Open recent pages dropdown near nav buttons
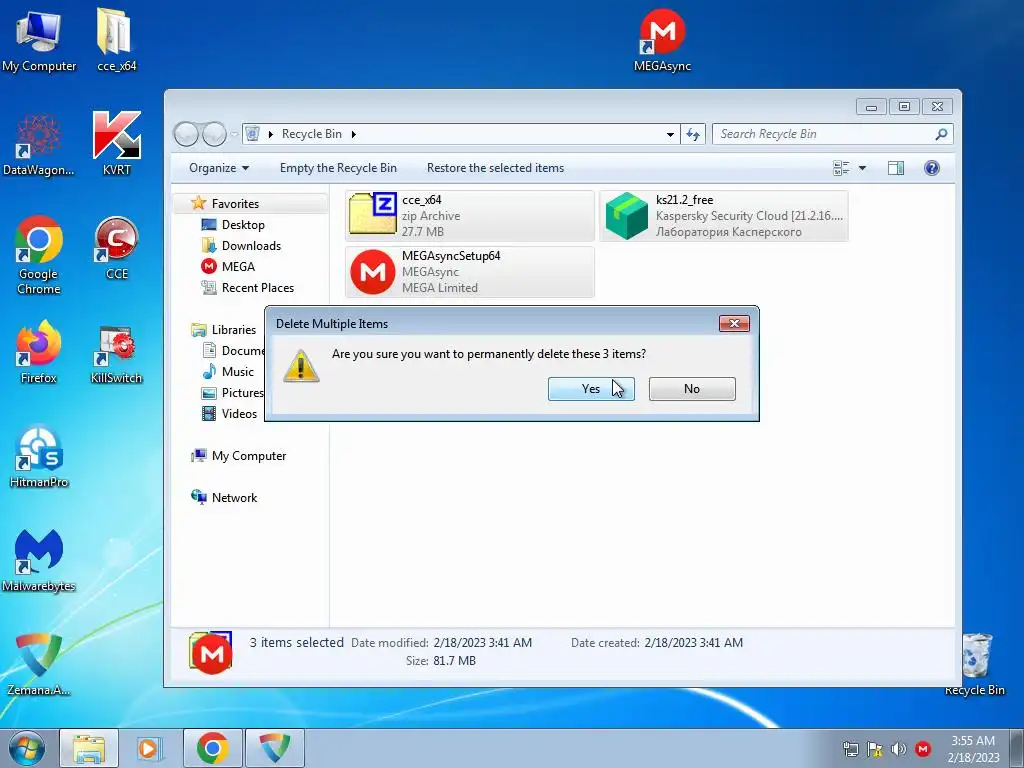The height and width of the screenshot is (768, 1024). (x=234, y=134)
